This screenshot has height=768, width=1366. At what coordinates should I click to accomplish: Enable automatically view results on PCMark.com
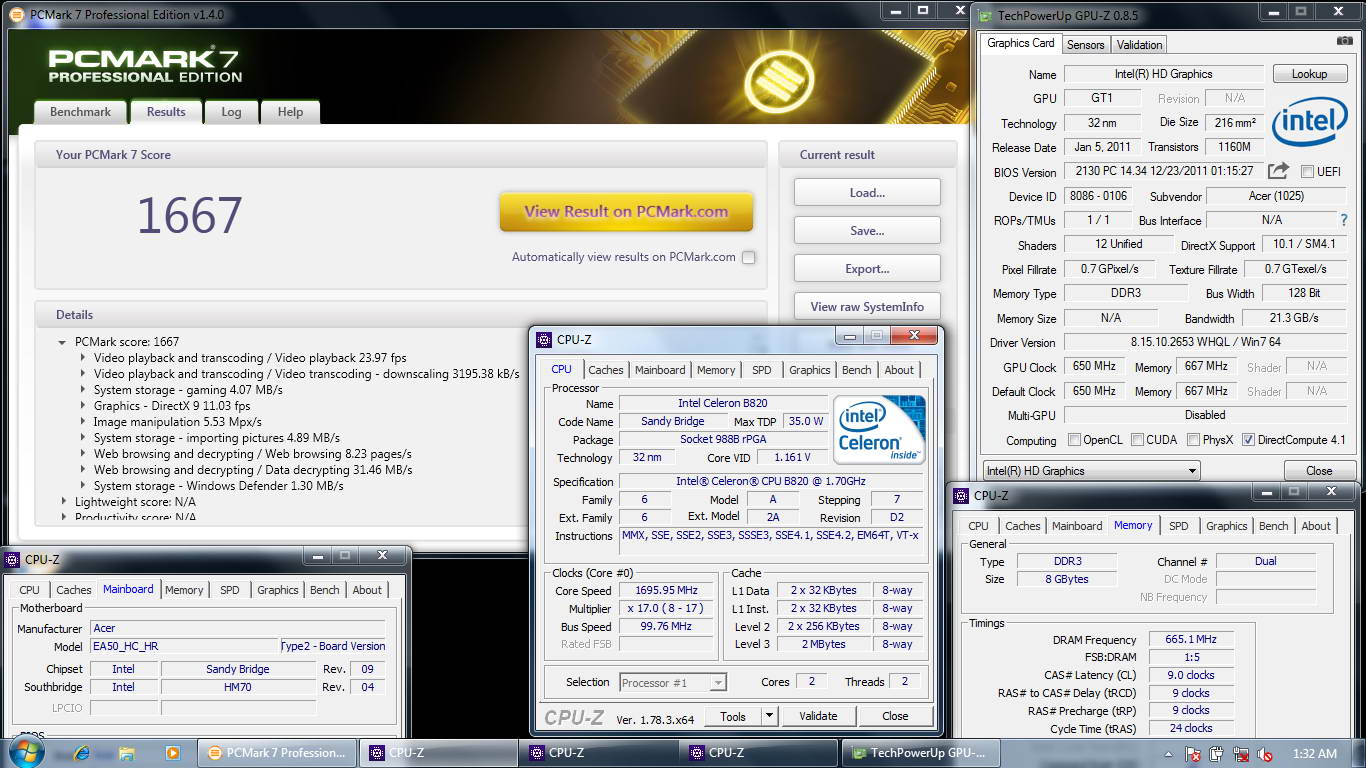click(x=748, y=257)
